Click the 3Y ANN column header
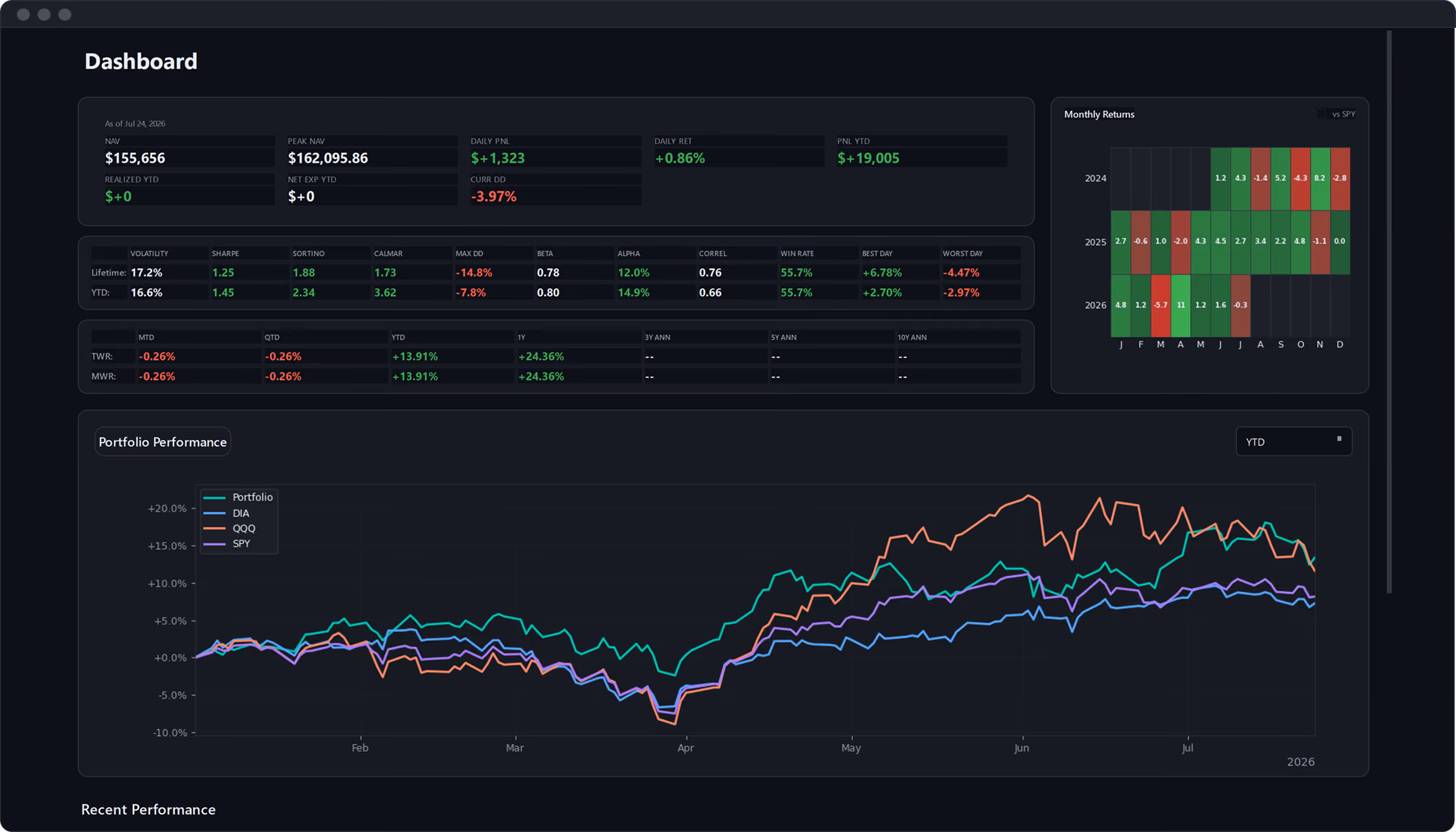This screenshot has width=1456, height=832. 657,337
